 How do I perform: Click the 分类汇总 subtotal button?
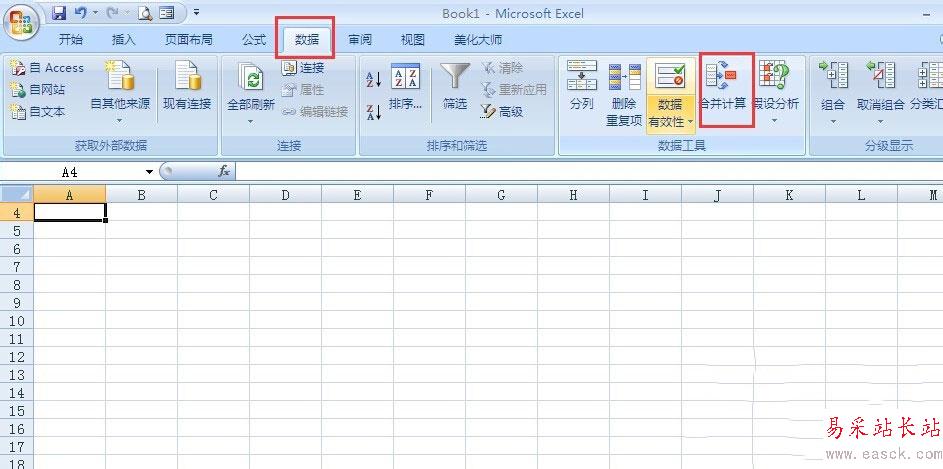(926, 87)
